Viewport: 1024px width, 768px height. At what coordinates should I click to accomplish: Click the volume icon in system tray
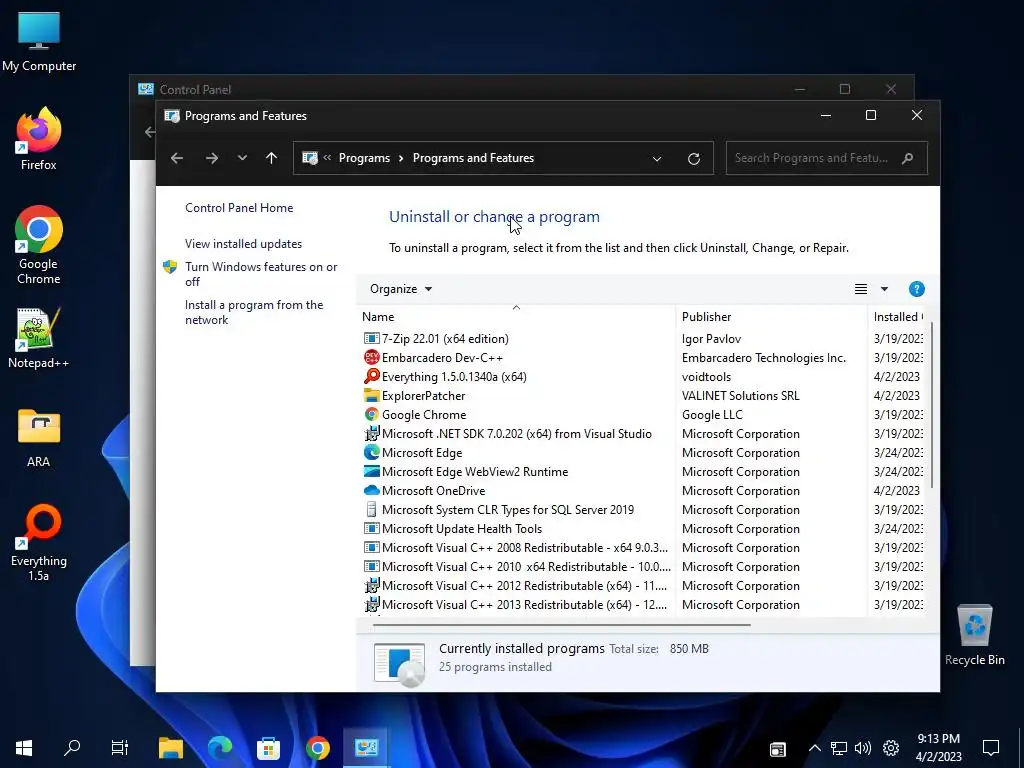pyautogui.click(x=863, y=748)
